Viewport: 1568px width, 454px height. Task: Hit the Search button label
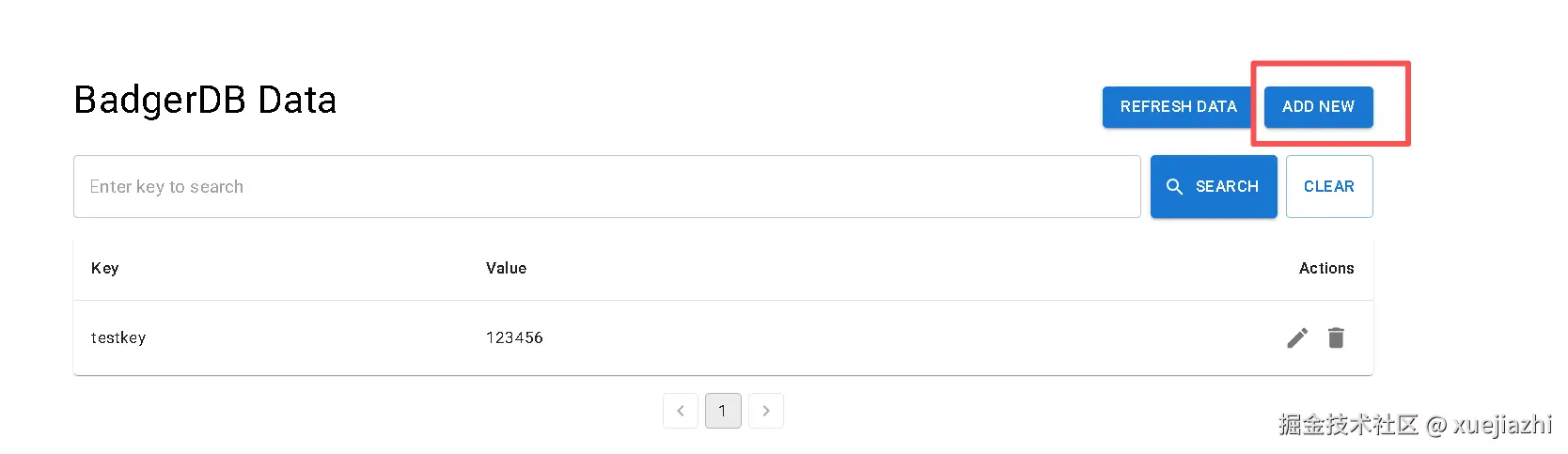(1227, 187)
